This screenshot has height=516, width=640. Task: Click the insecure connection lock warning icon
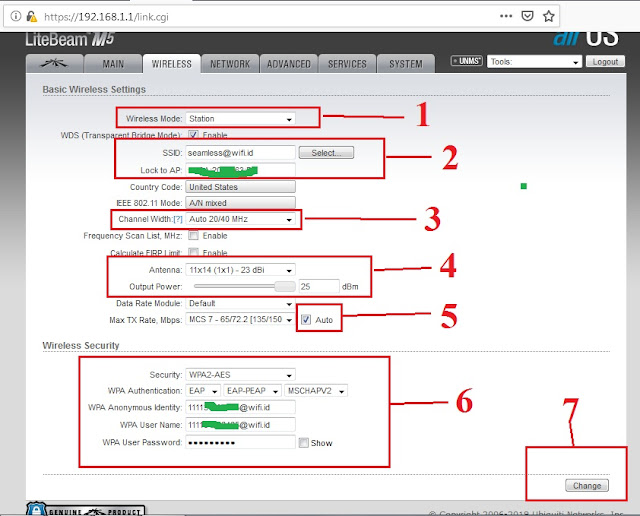point(31,16)
